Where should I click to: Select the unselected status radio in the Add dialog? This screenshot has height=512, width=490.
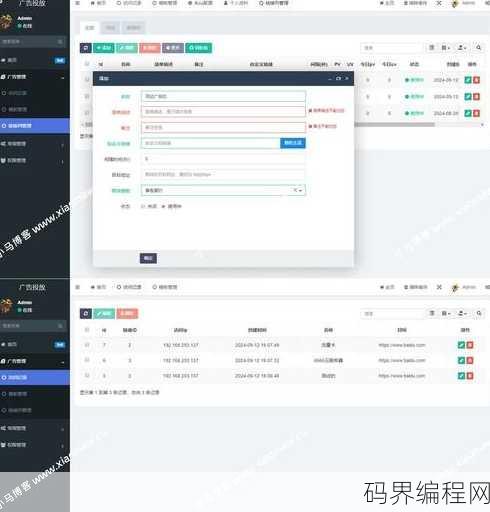pos(143,206)
